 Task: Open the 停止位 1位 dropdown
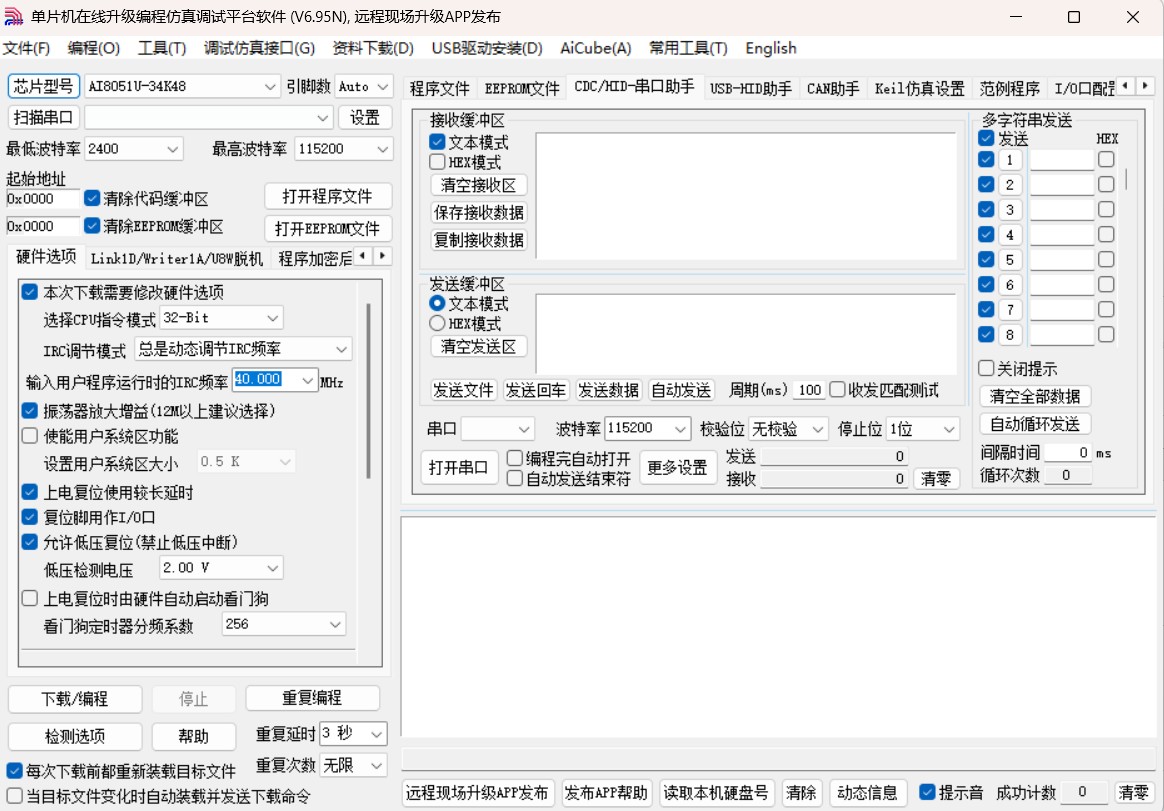tap(949, 429)
